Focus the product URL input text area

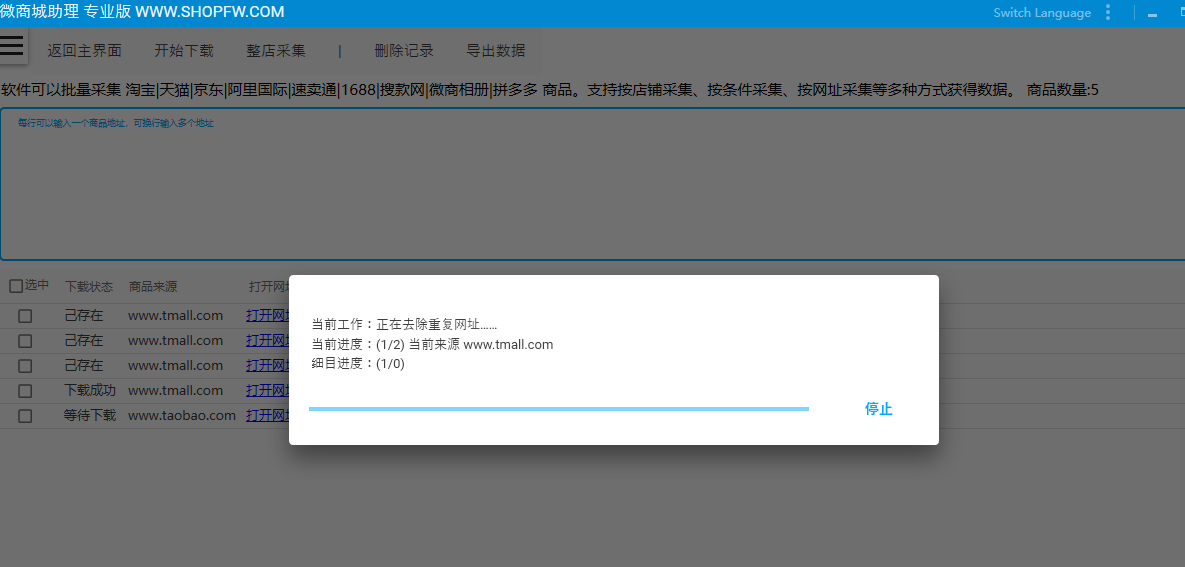click(592, 190)
